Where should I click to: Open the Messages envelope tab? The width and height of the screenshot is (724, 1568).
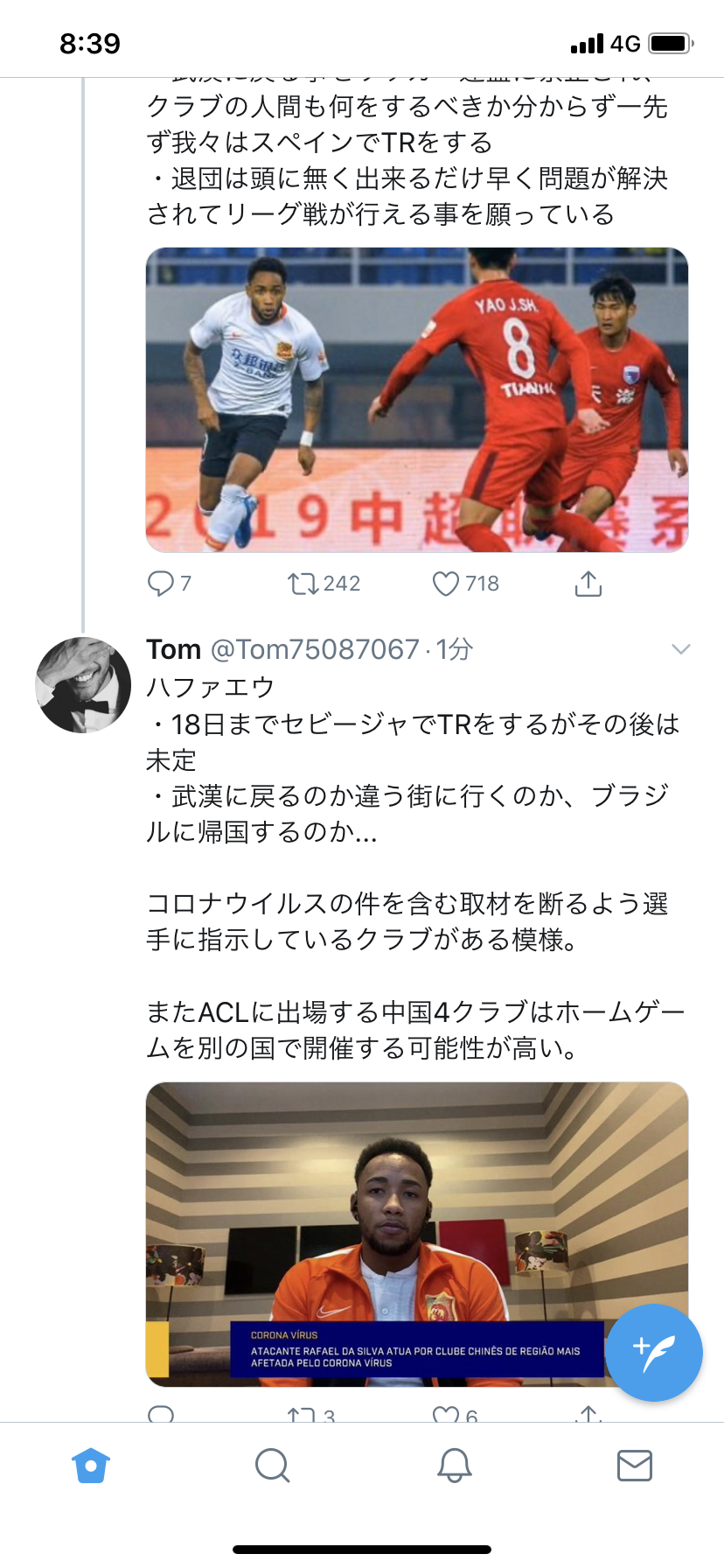coord(634,1466)
